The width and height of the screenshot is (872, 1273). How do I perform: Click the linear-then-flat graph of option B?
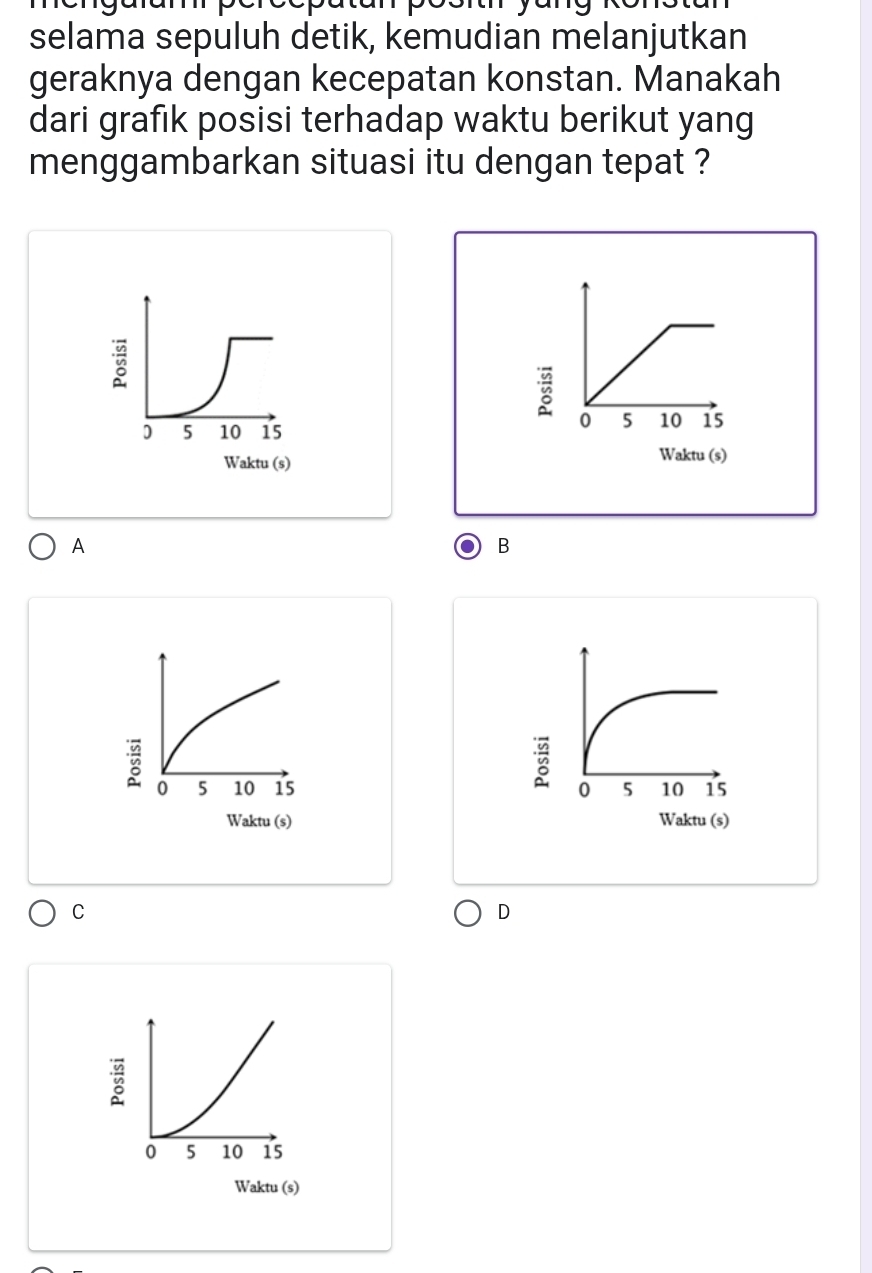click(x=636, y=374)
